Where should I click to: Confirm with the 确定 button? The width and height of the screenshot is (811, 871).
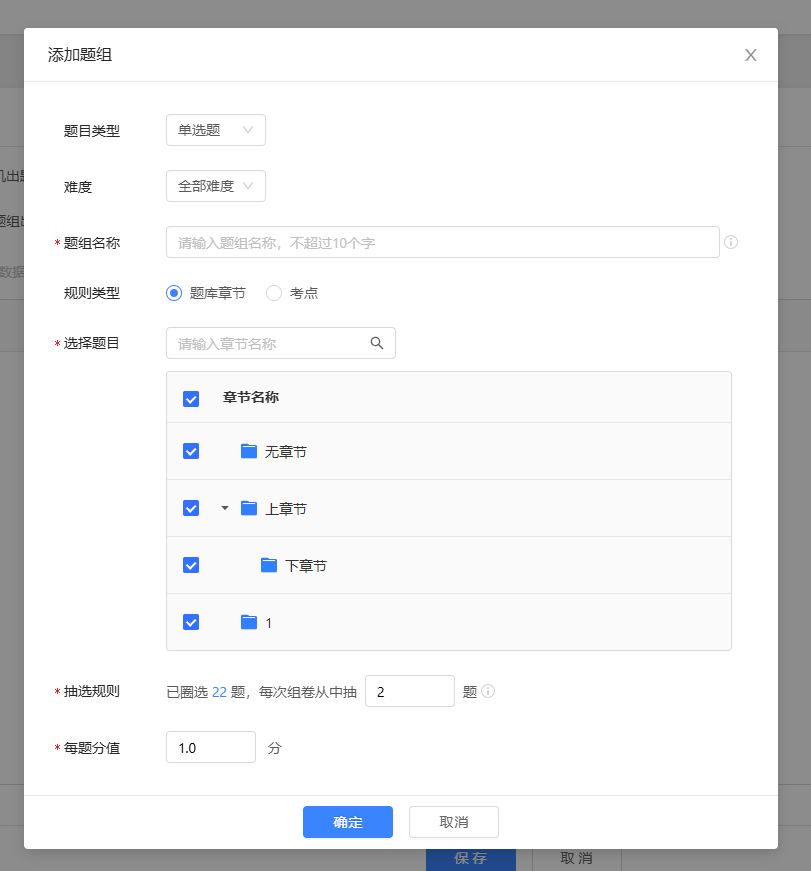pos(348,822)
